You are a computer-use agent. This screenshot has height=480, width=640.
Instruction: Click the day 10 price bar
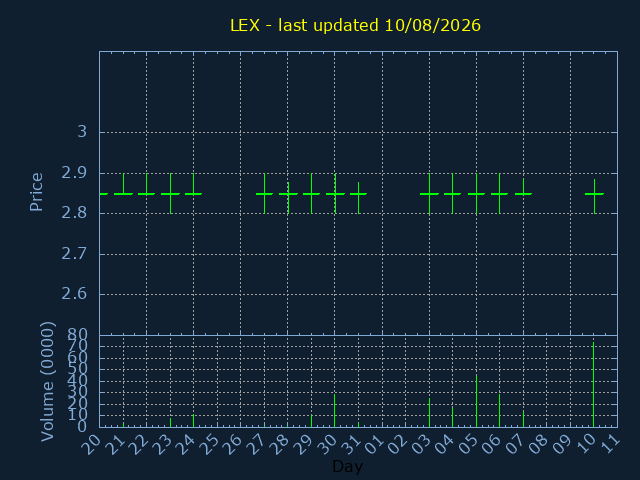point(594,196)
